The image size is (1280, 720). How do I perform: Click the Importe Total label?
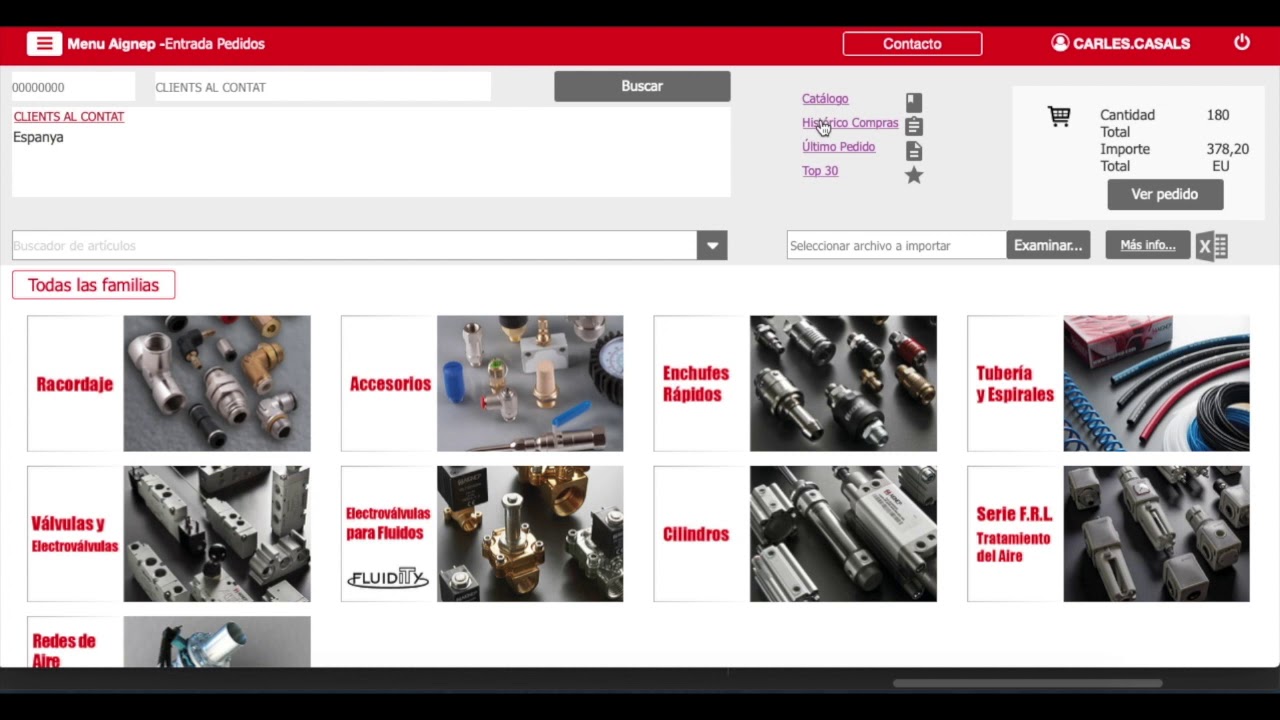[1125, 157]
